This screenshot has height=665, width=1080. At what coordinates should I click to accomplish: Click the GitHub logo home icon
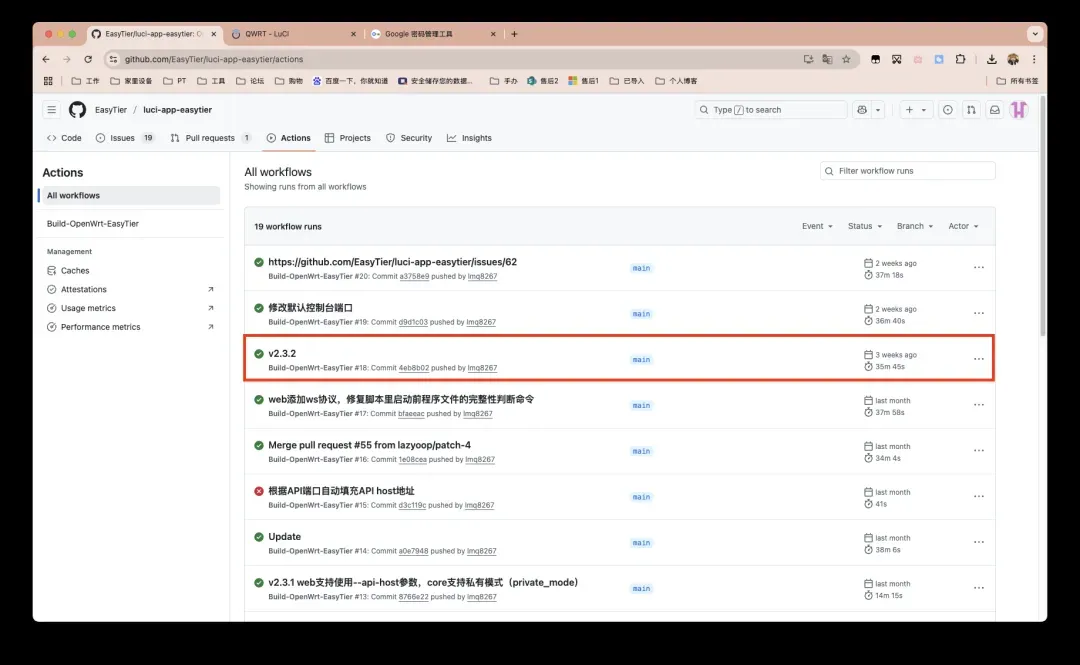coord(77,110)
